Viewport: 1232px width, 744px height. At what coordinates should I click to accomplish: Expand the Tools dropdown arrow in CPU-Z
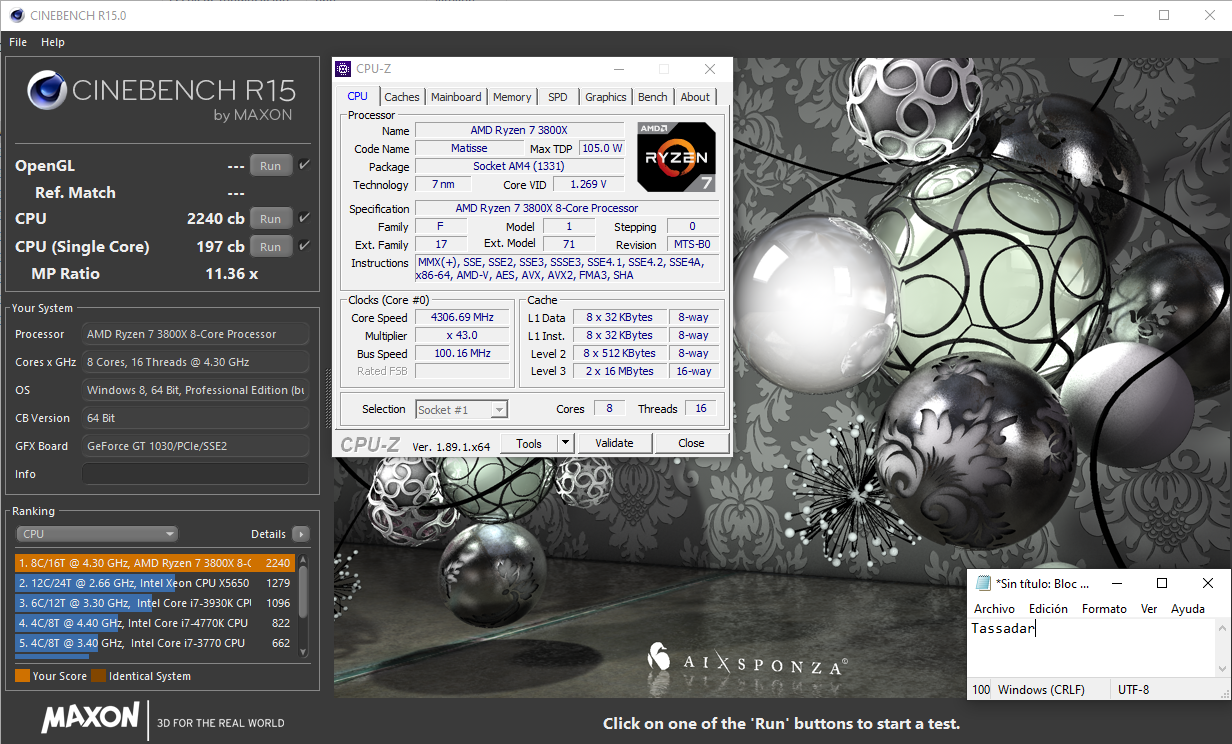pos(565,443)
